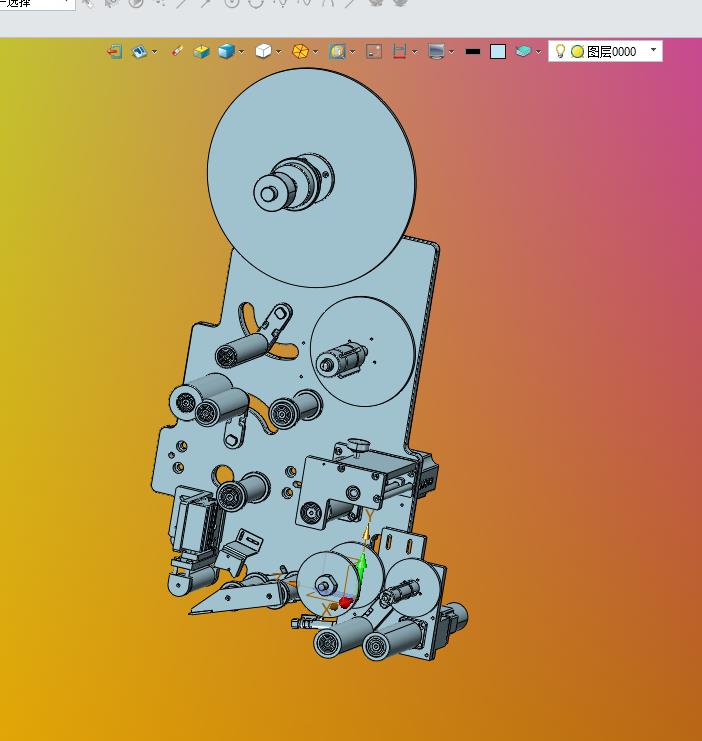Expand the blue shaded cube dropdown arrow
The width and height of the screenshot is (702, 741).
pos(242,52)
